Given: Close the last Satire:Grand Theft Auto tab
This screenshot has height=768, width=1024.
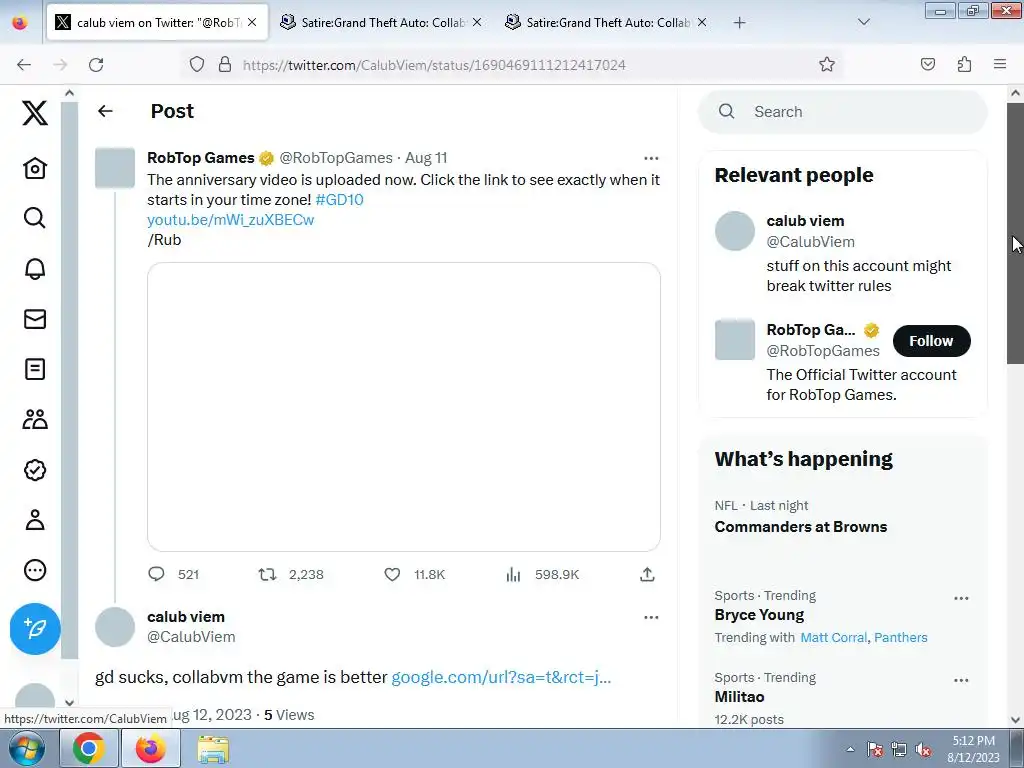Looking at the screenshot, I should point(701,22).
